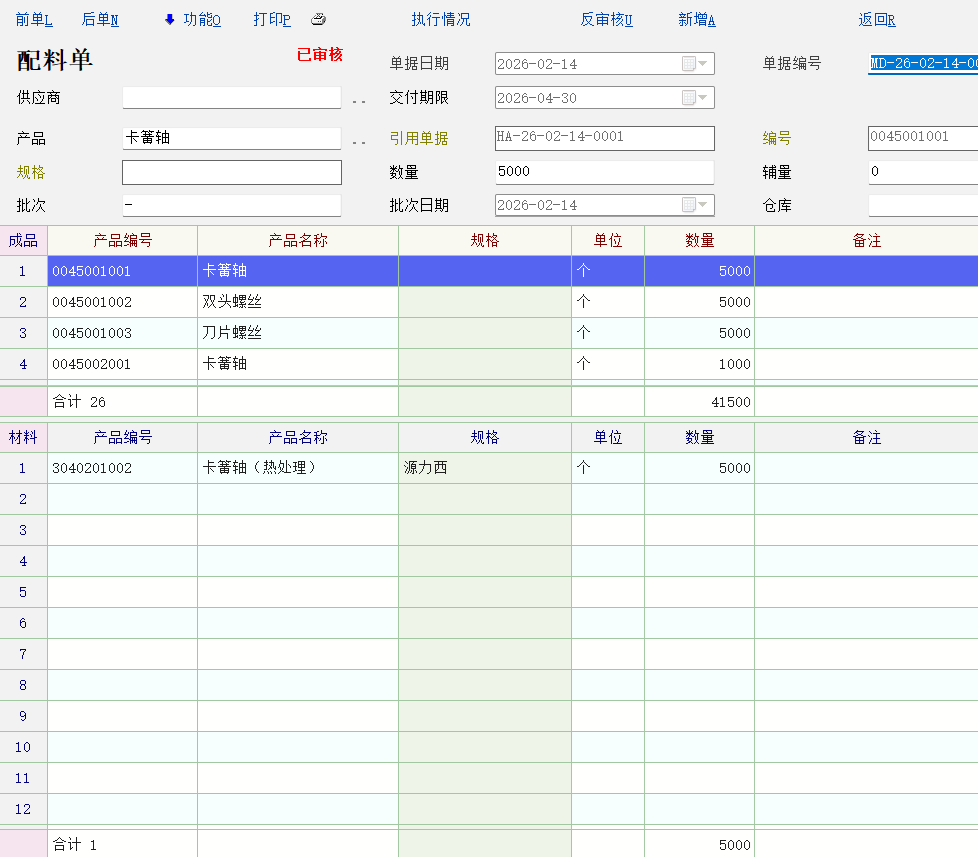Expand the 批次日期 date dropdown arrow
The image size is (978, 857).
(x=704, y=205)
